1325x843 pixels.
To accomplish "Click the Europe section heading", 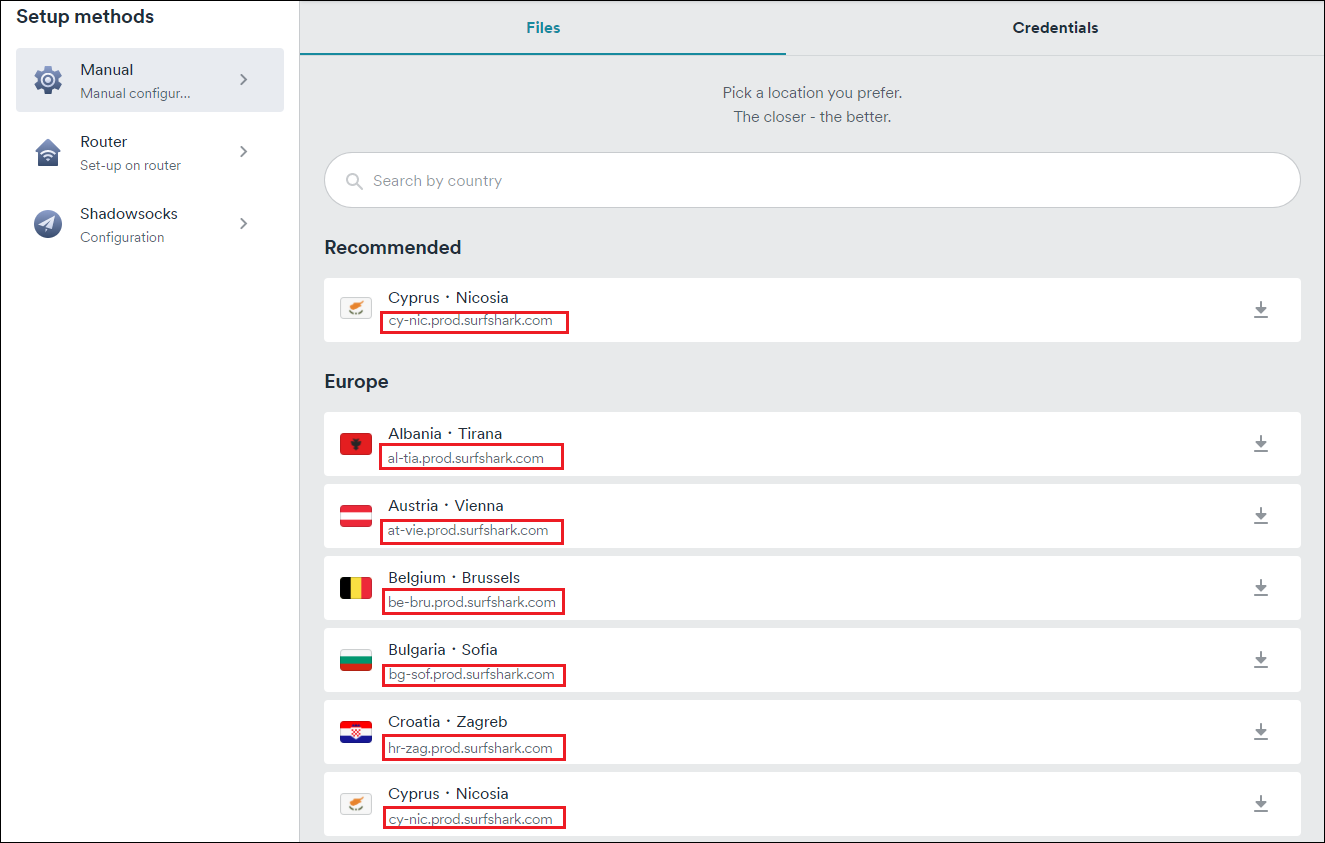I will pos(356,381).
